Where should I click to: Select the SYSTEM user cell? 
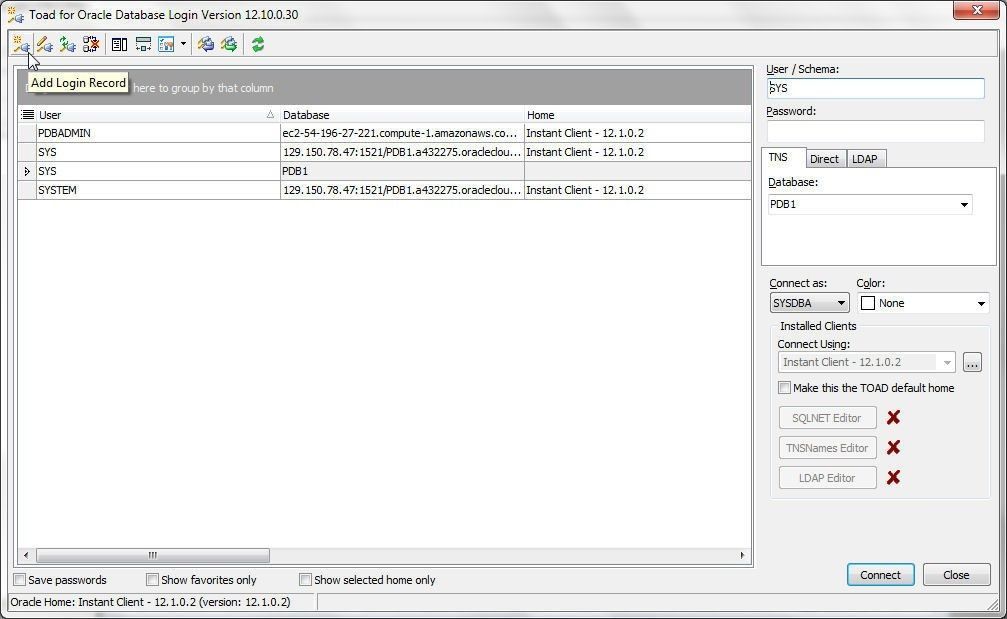[x=158, y=190]
